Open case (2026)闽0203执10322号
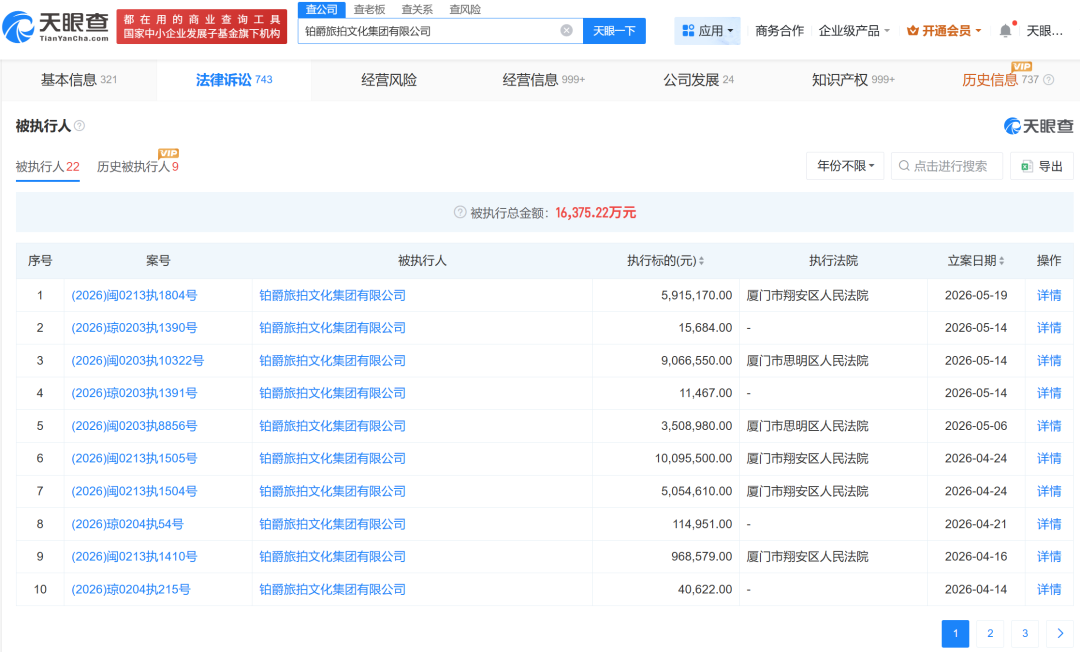1080x652 pixels. (138, 361)
